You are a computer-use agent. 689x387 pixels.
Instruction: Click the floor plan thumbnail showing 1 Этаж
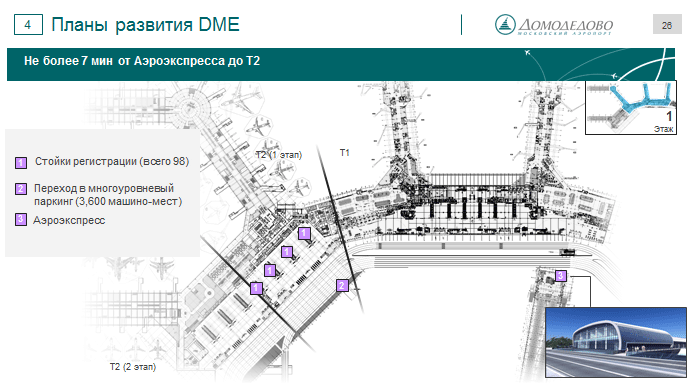[x=631, y=107]
